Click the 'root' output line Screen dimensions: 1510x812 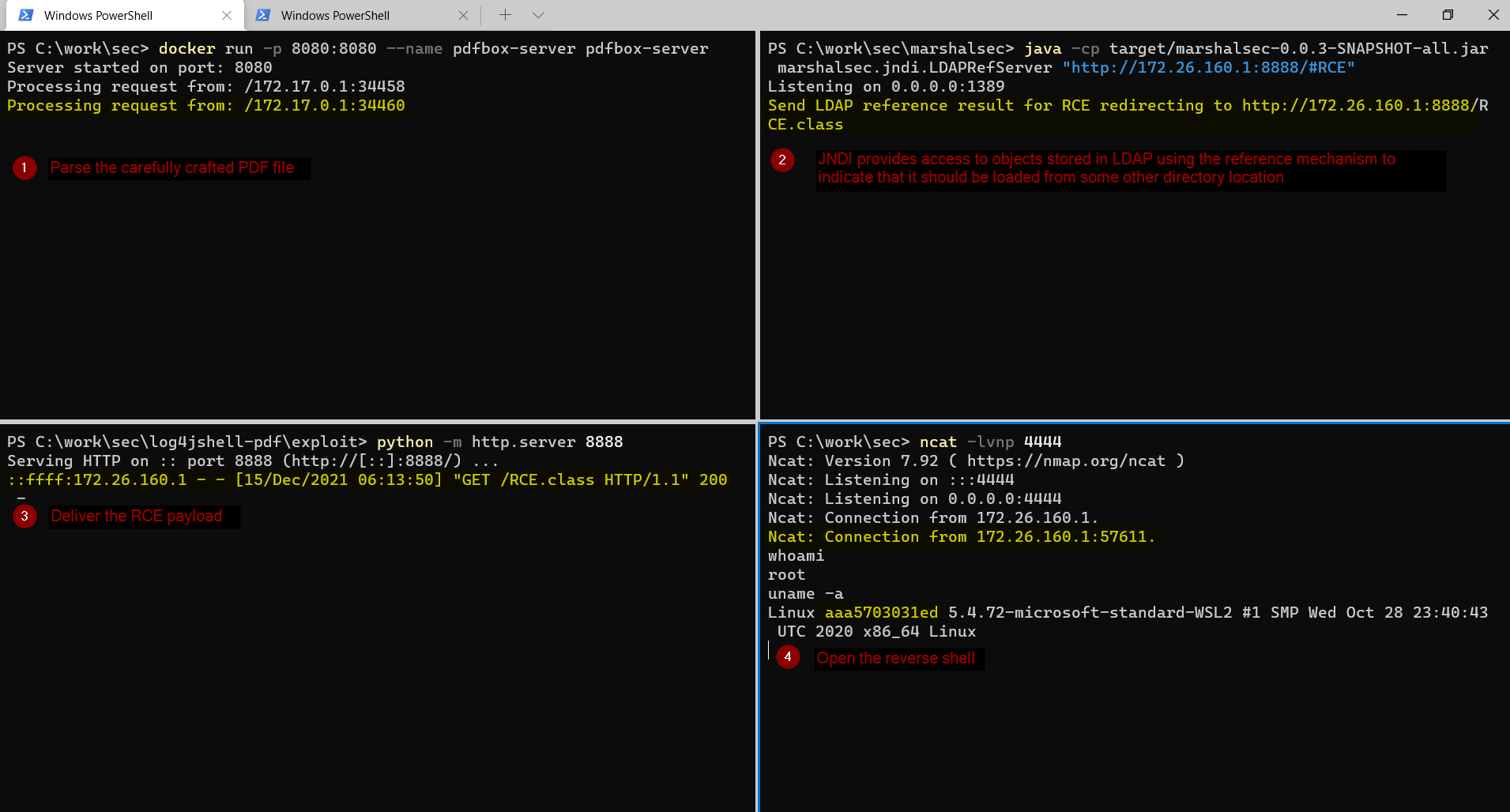(x=786, y=575)
